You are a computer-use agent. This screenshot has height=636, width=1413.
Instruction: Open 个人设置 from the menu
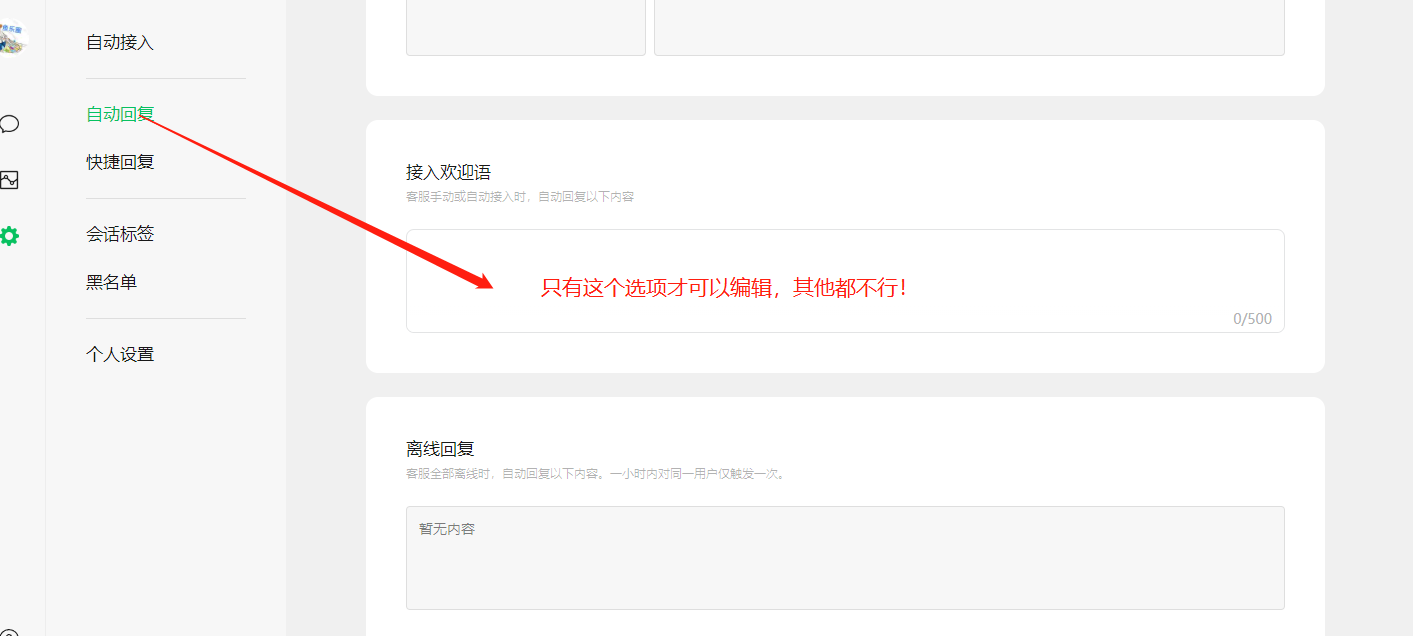point(120,354)
